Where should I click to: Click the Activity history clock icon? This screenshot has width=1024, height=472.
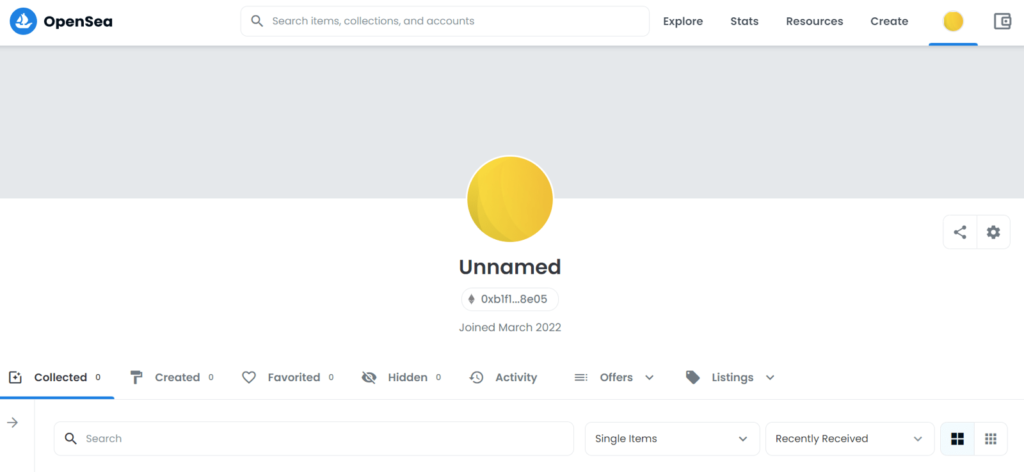point(477,377)
